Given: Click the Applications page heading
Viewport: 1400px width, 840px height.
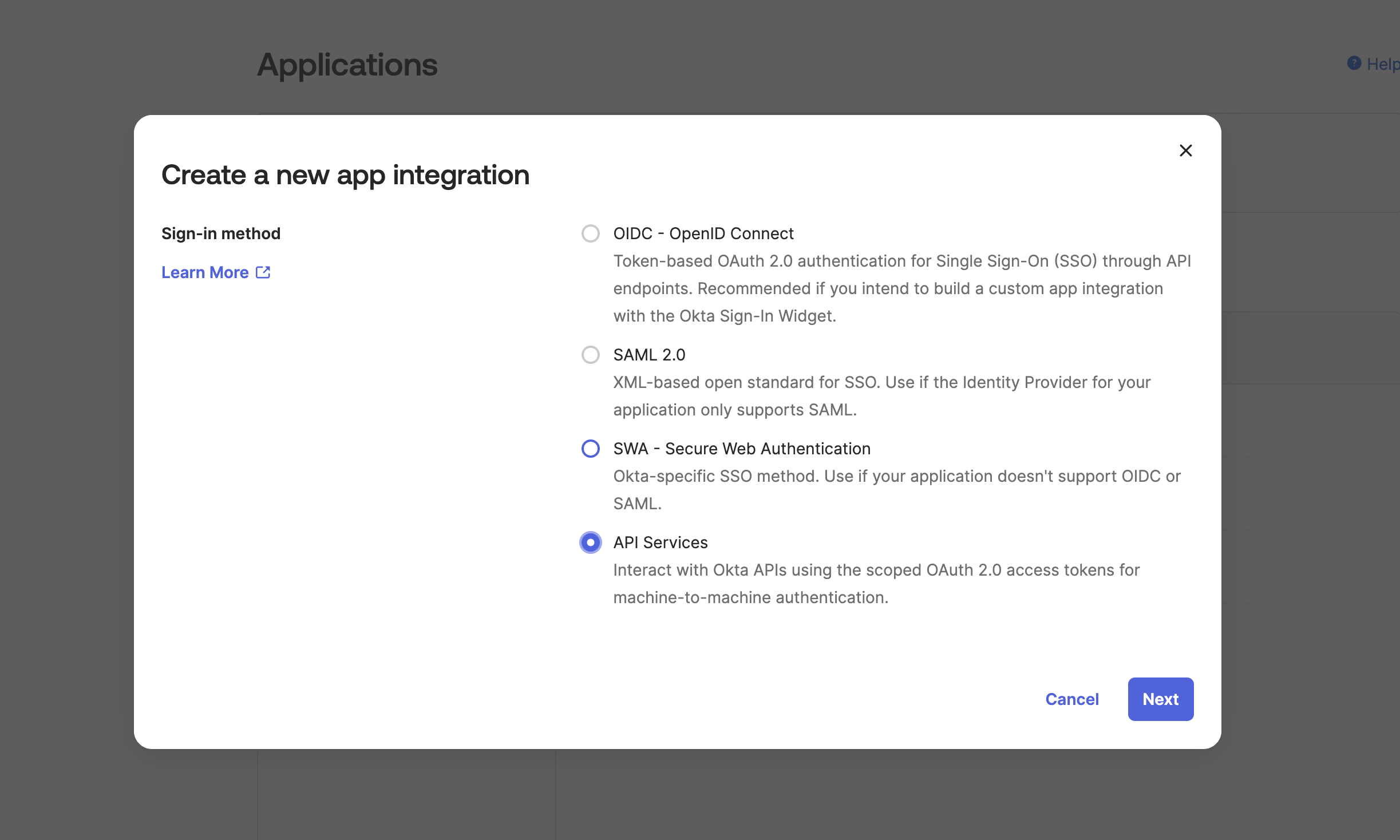Looking at the screenshot, I should coord(347,65).
